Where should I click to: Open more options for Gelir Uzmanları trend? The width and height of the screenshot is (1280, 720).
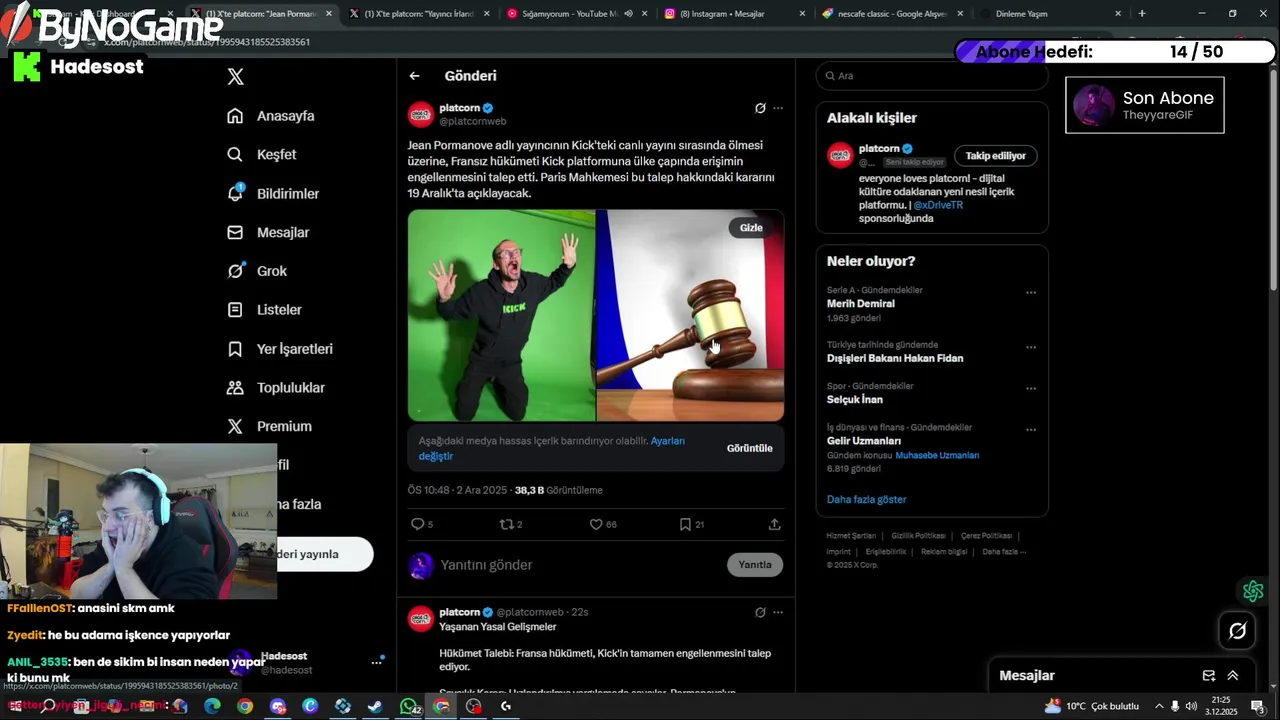click(x=1031, y=430)
